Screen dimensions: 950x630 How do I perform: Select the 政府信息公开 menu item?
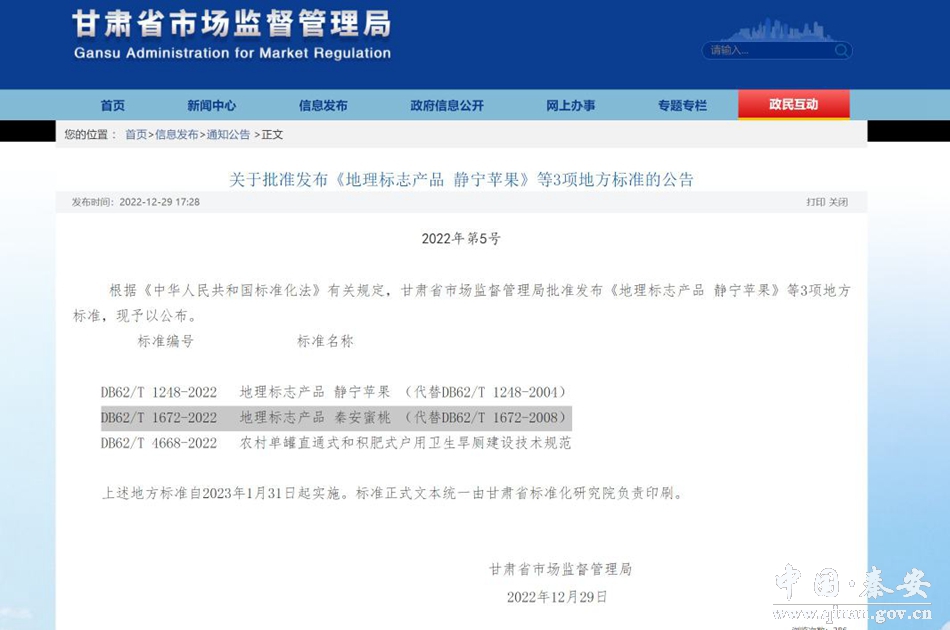447,105
